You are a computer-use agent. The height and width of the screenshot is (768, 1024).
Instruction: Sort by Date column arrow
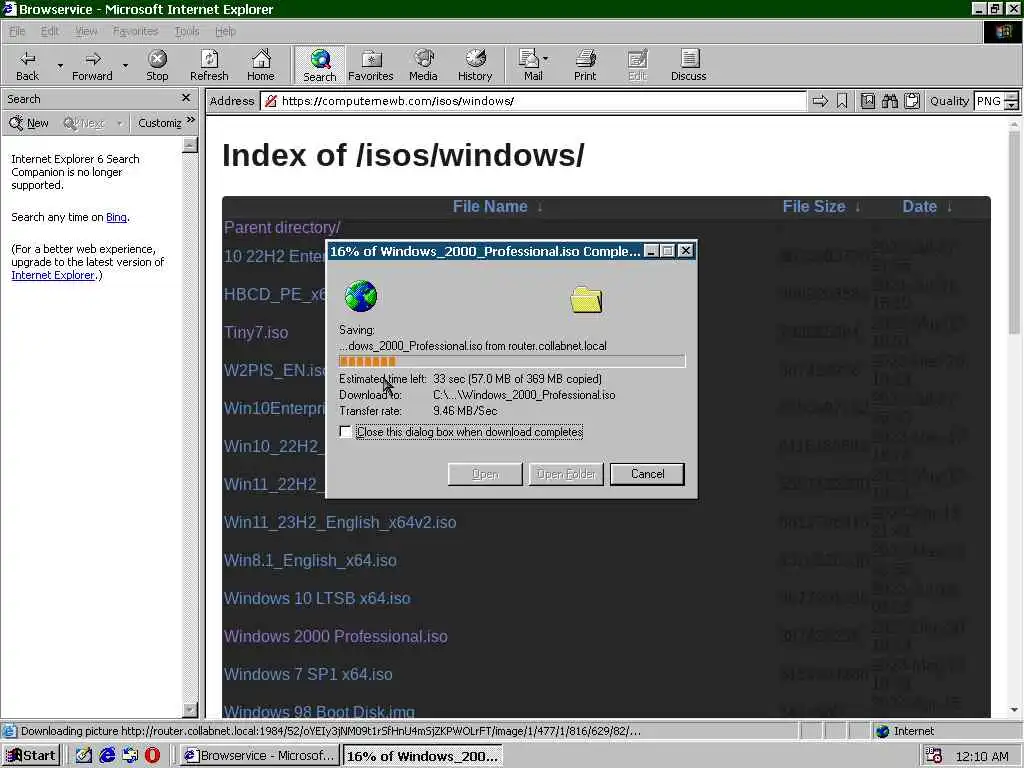(950, 207)
